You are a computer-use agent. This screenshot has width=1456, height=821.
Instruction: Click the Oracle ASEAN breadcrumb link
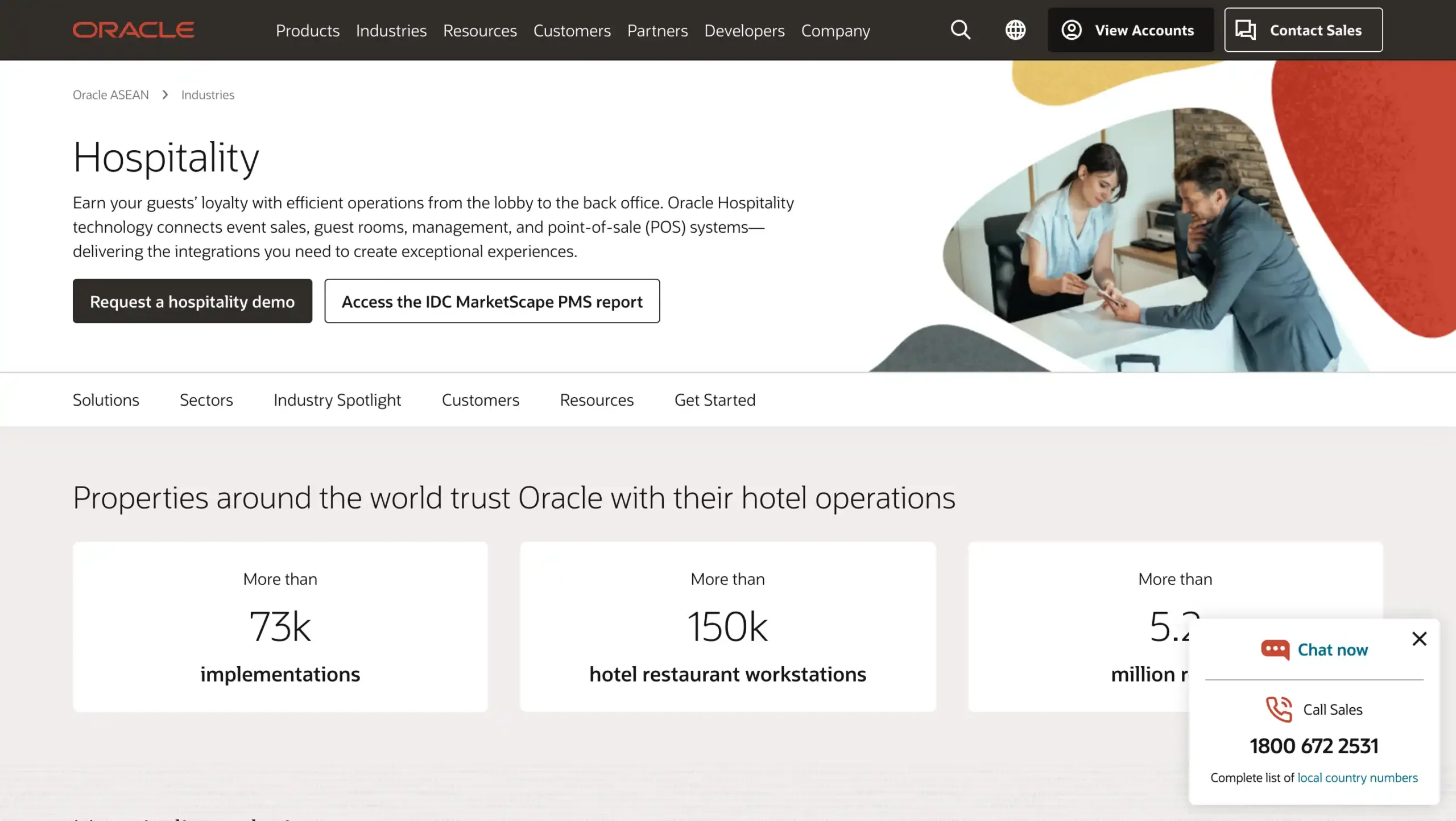110,94
